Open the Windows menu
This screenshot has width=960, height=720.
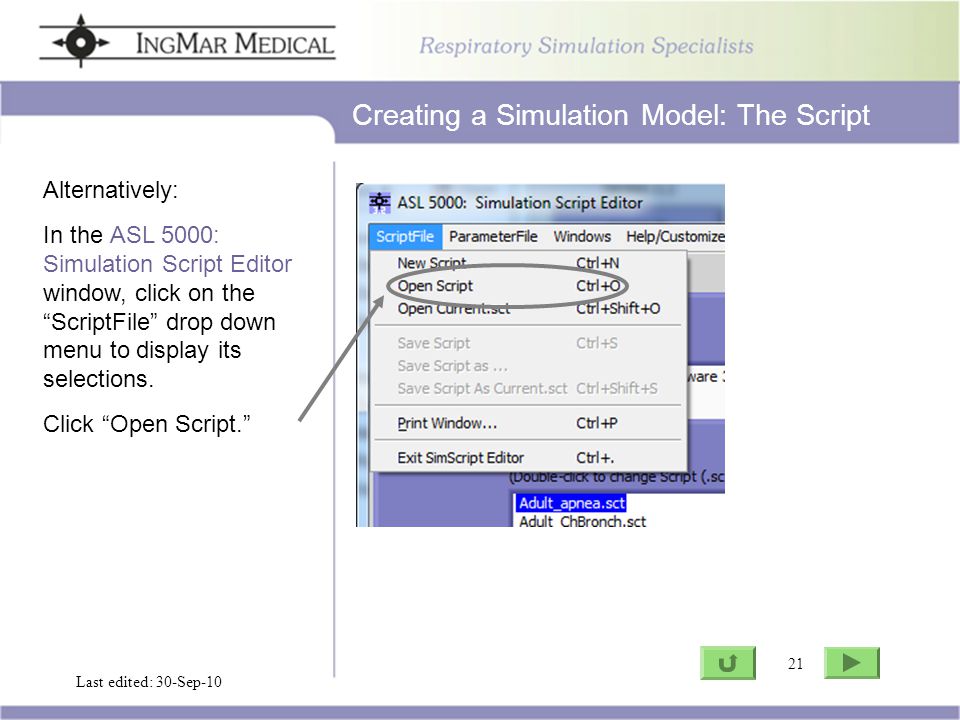[582, 236]
